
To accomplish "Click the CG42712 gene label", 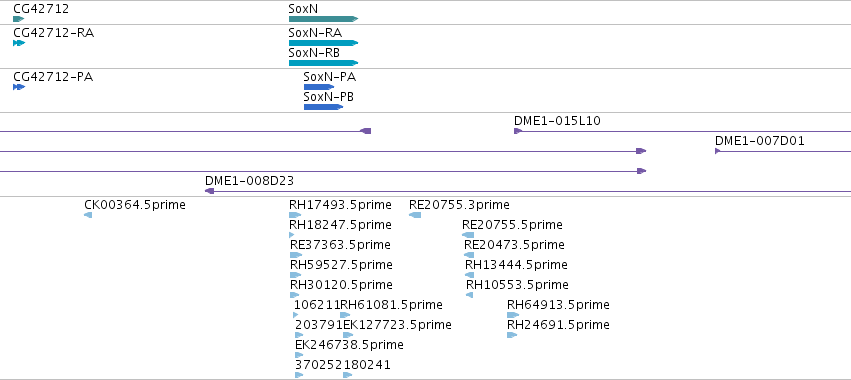I will coord(41,9).
